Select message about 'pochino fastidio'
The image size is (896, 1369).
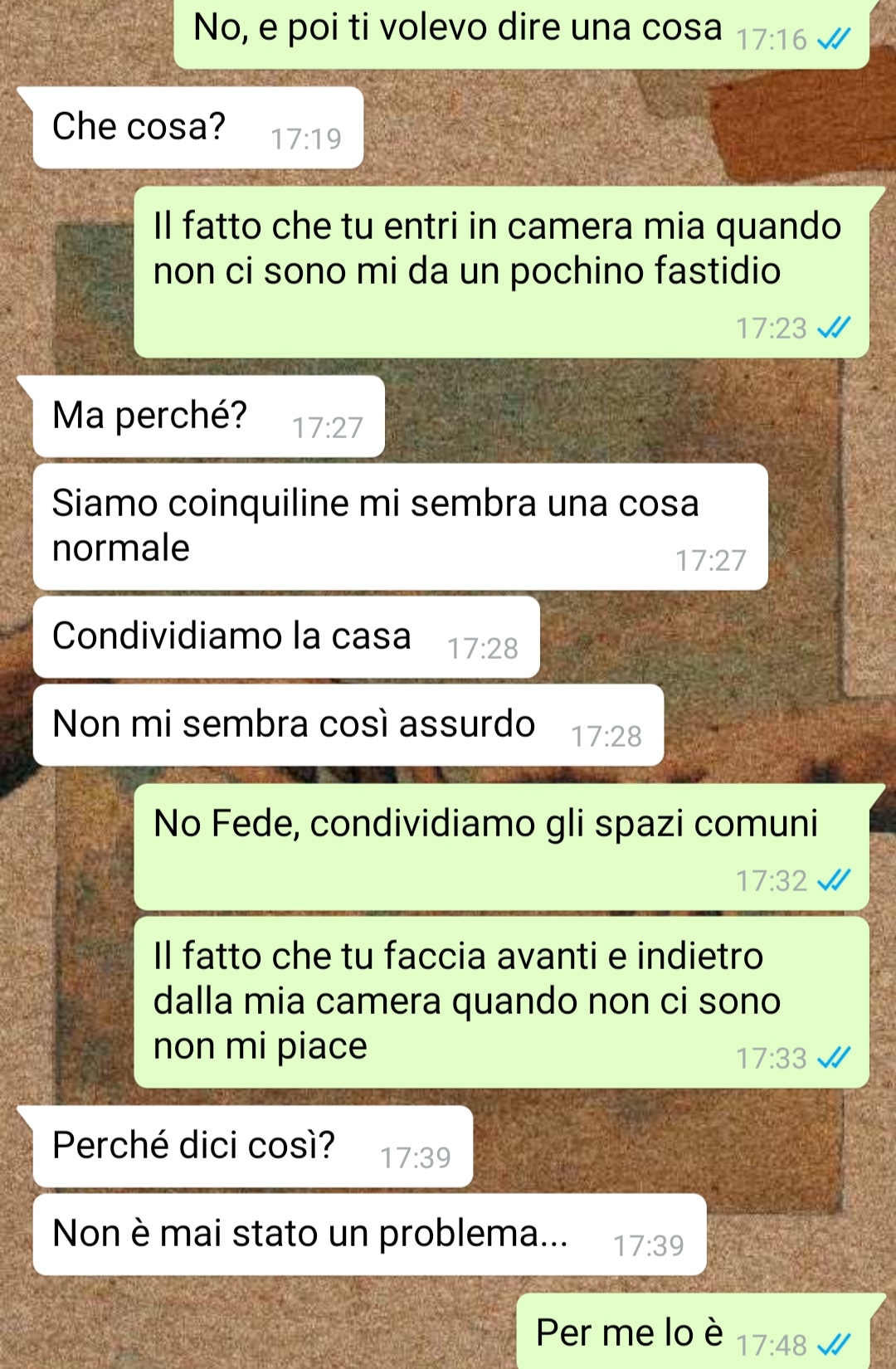click(x=502, y=272)
